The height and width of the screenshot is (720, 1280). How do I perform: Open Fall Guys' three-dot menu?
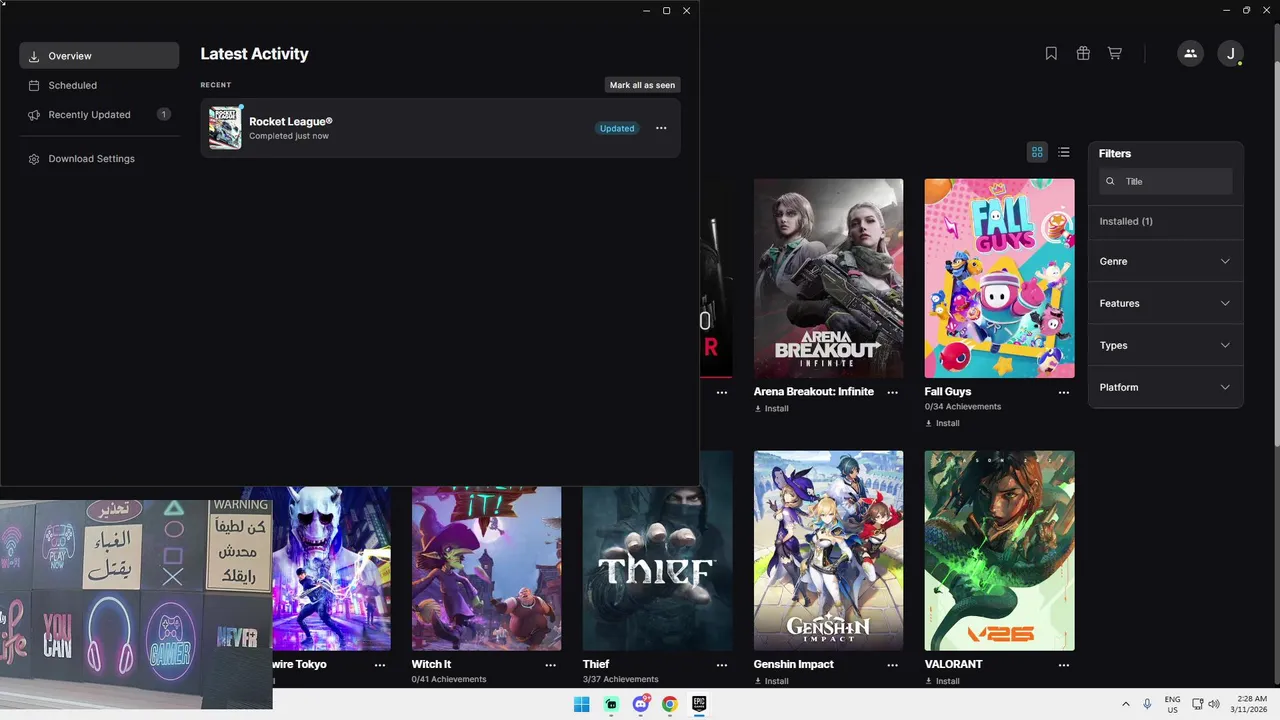pyautogui.click(x=1063, y=393)
